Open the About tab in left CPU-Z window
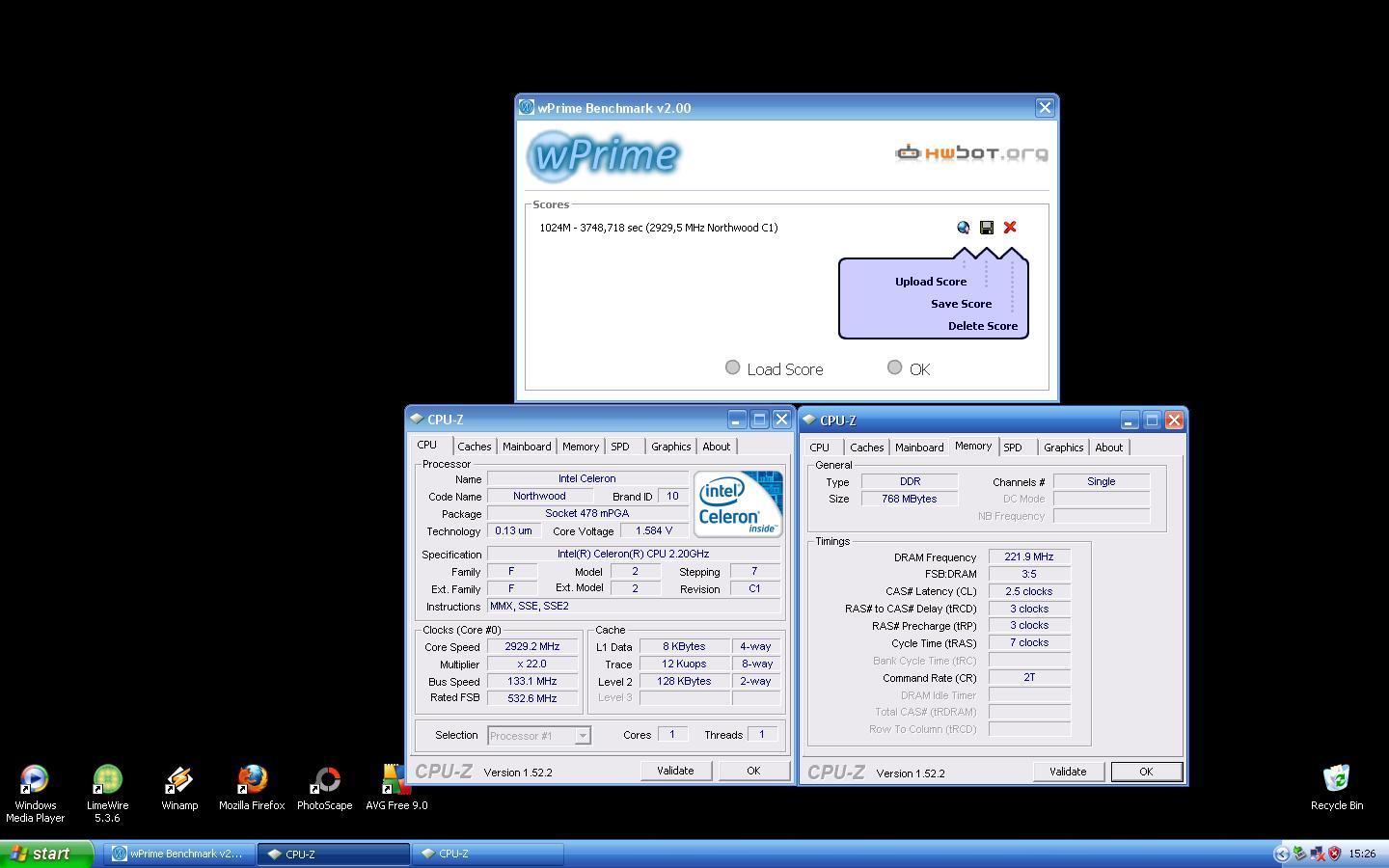 pos(716,447)
